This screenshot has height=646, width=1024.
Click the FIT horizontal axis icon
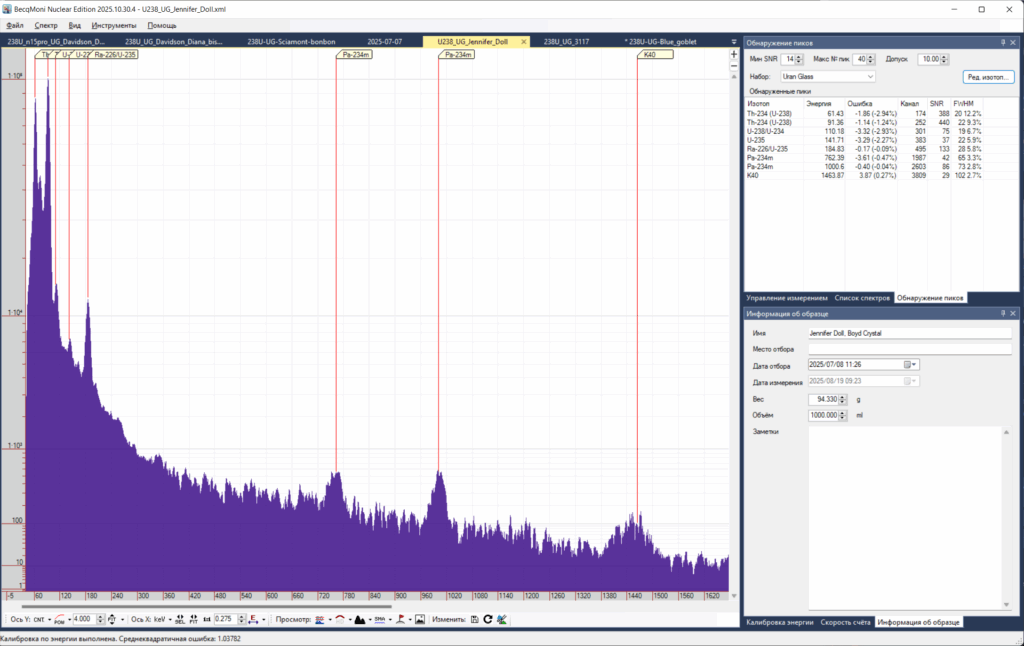[193, 620]
